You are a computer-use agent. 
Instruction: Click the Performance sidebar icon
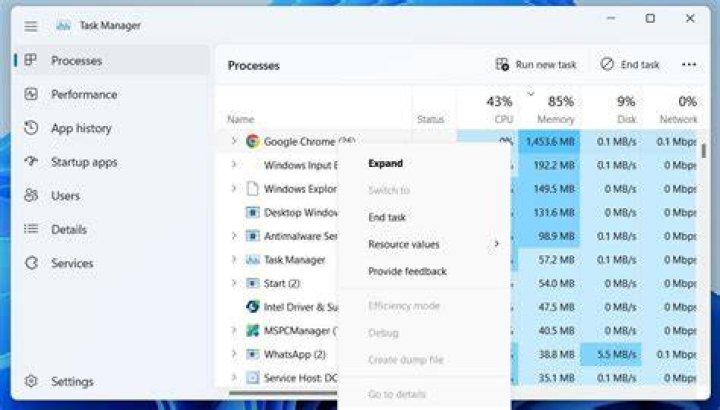[31, 94]
